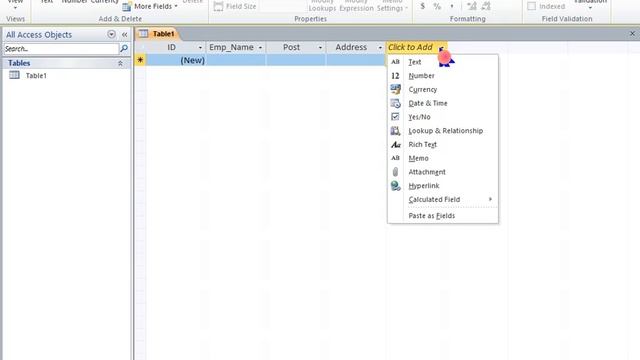Select the new record row selector asterisk
640x360 pixels.
(140, 60)
